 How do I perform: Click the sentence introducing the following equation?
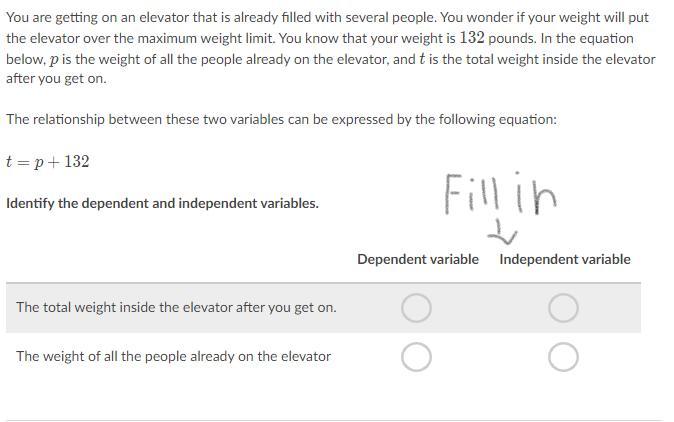pyautogui.click(x=282, y=119)
